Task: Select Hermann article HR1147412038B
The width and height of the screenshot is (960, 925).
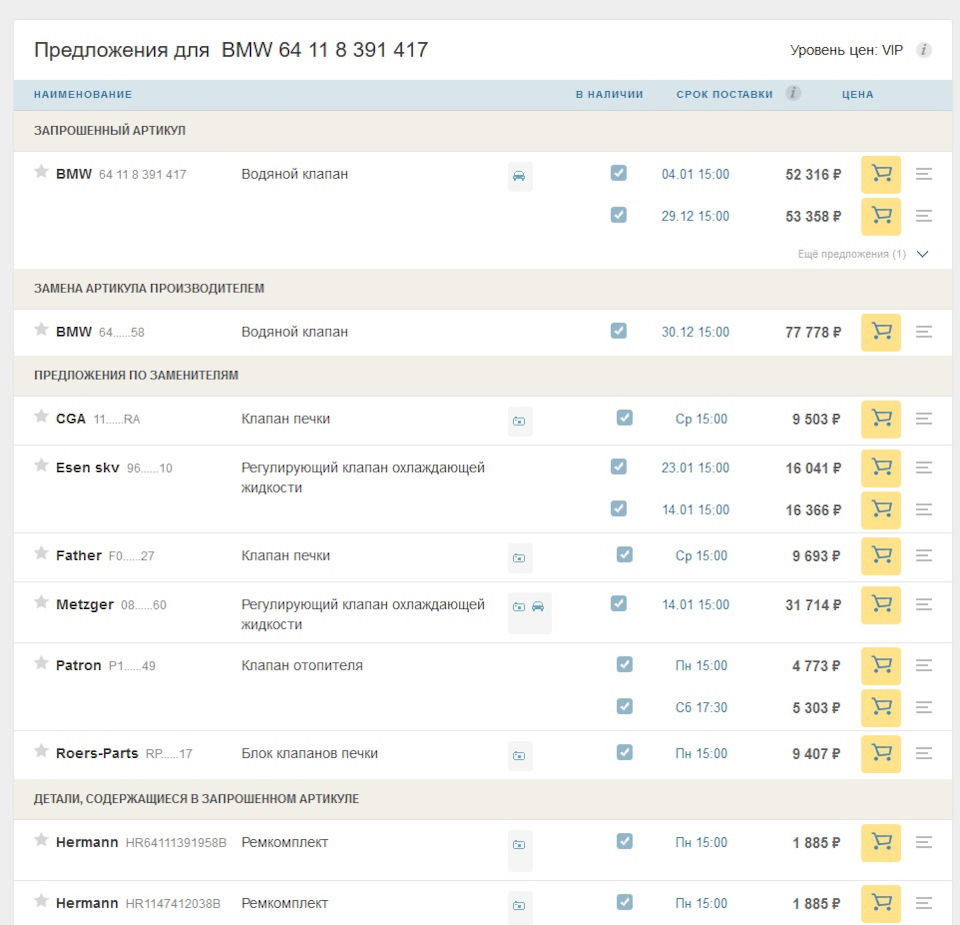Action: (173, 904)
